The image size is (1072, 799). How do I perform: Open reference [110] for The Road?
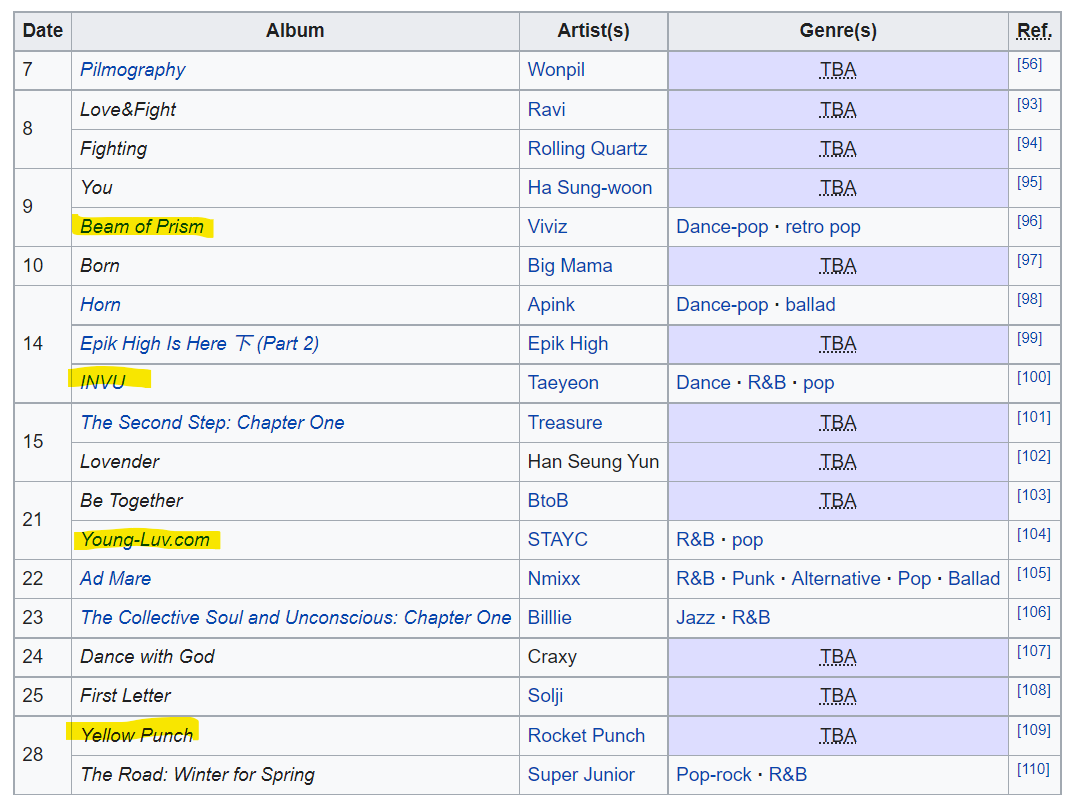pyautogui.click(x=1033, y=769)
